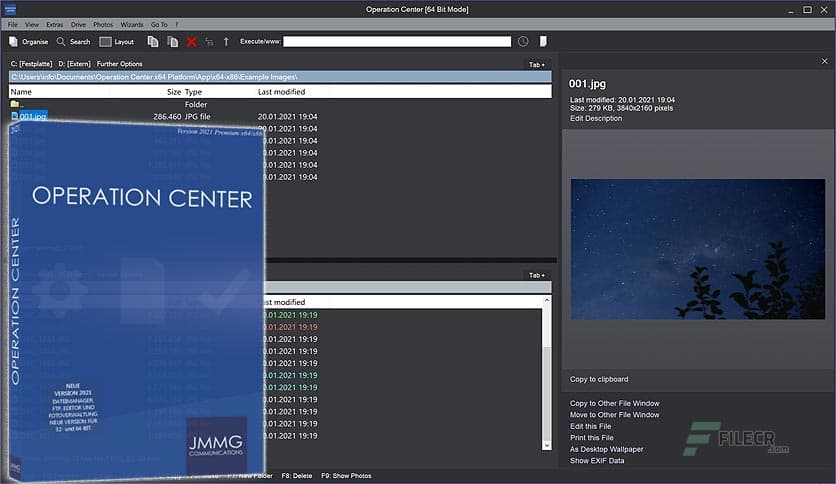Set image As Desktop Wallpaper
This screenshot has width=836, height=484.
pos(606,449)
